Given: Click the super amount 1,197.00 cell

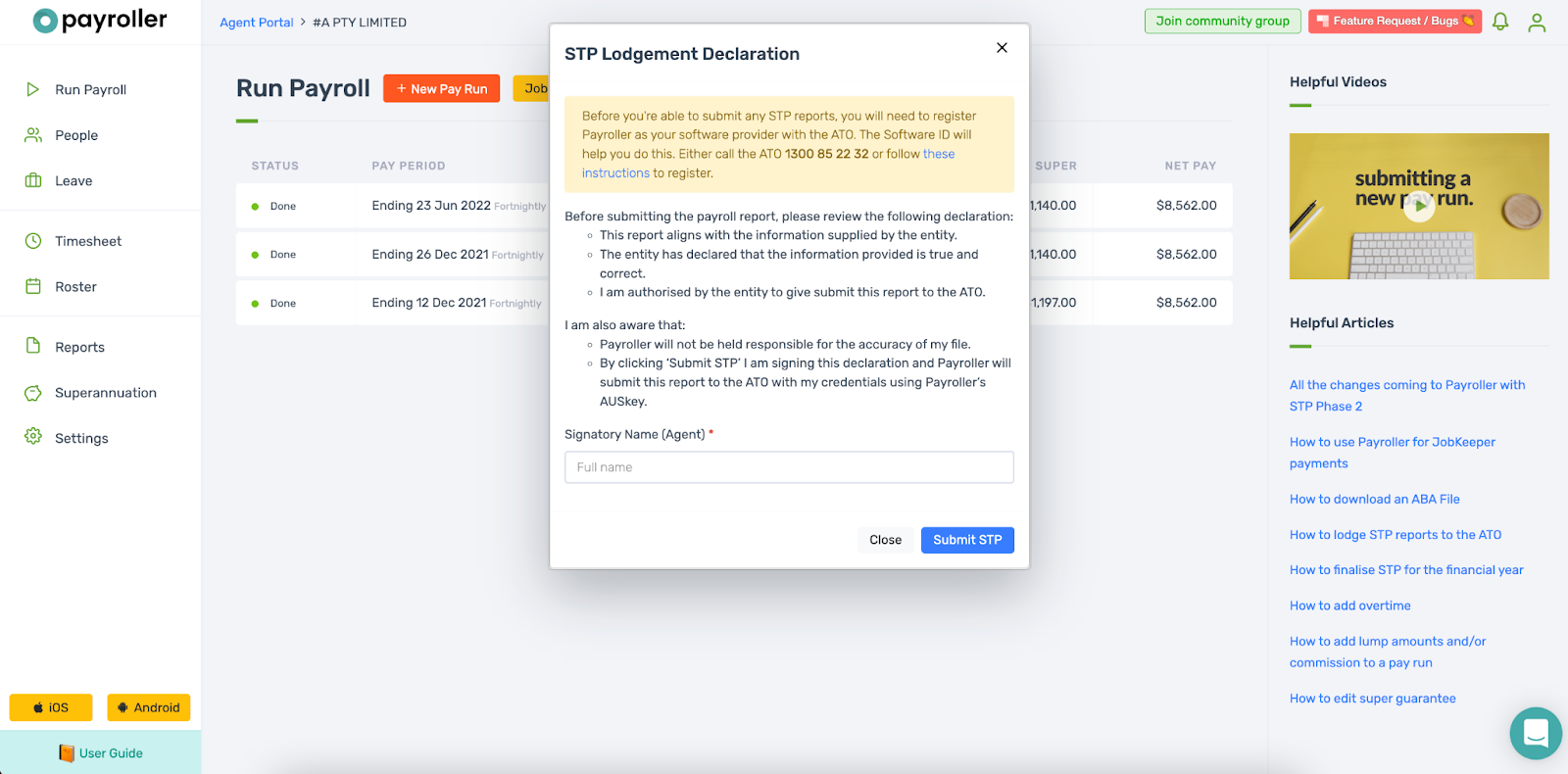Looking at the screenshot, I should coord(1053,303).
